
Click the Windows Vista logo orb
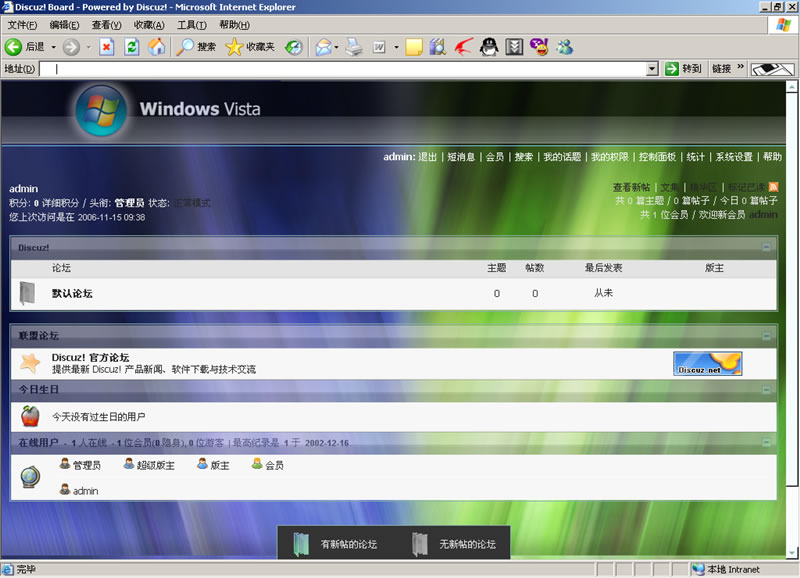(101, 111)
